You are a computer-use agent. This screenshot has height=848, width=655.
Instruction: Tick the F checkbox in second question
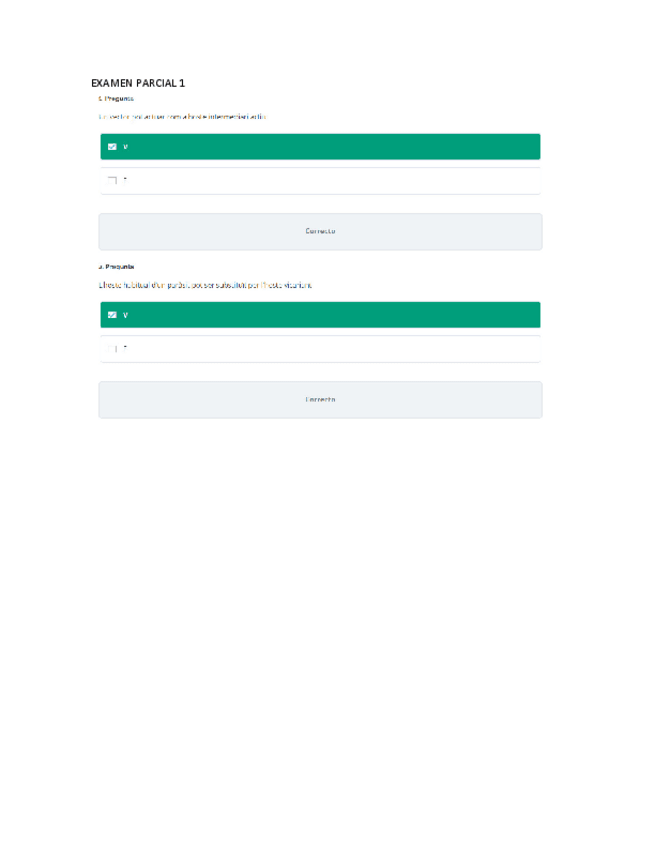tap(112, 349)
